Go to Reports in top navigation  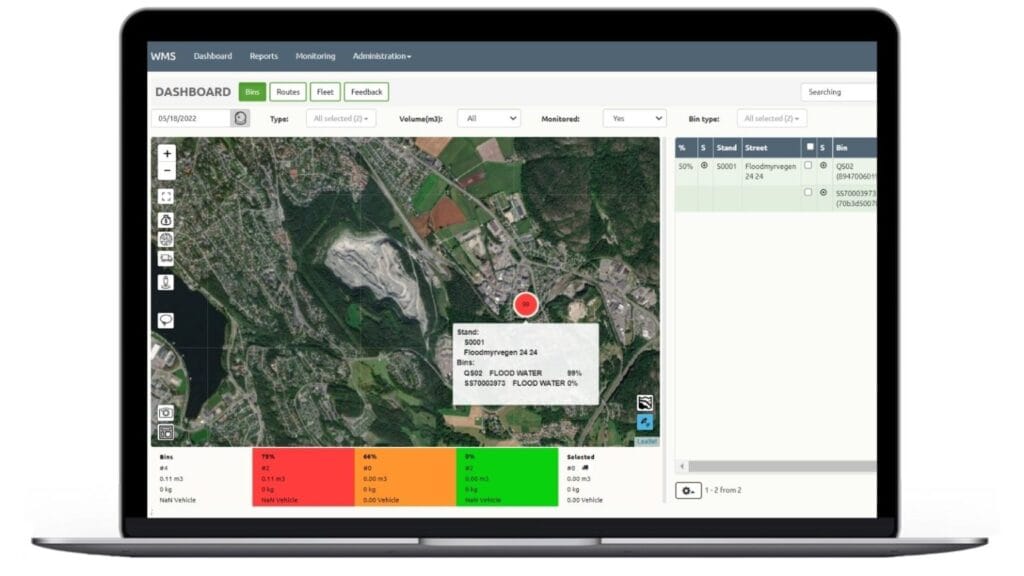coord(264,56)
